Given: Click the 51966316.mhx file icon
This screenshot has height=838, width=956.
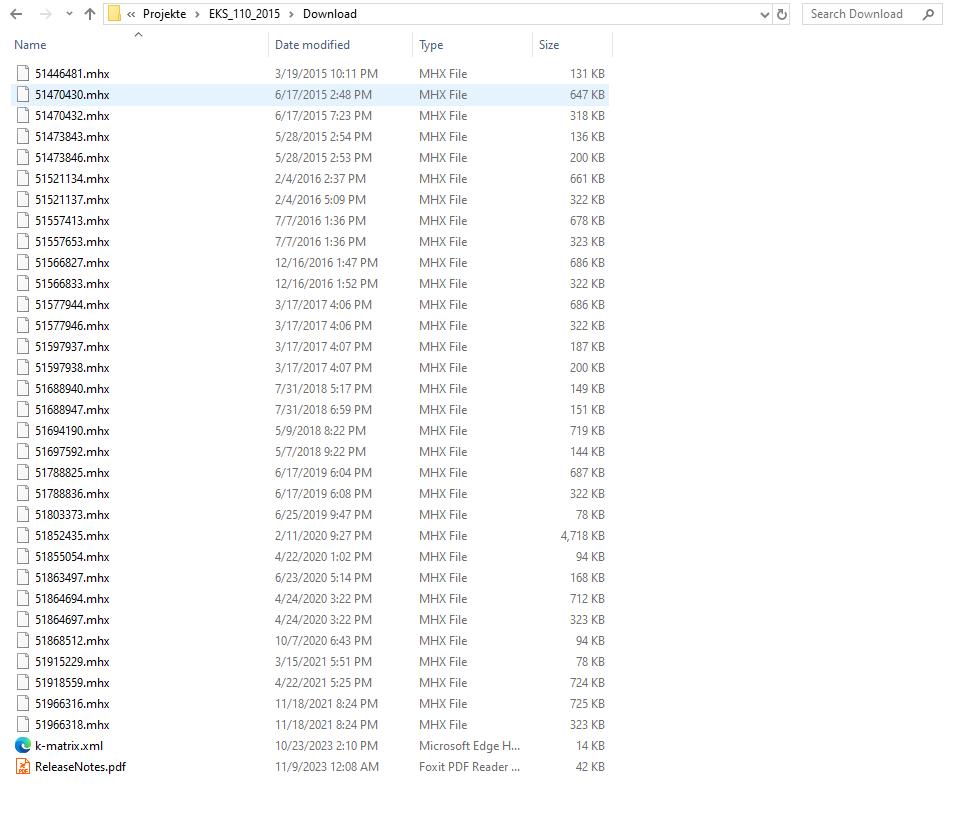Looking at the screenshot, I should click(23, 704).
